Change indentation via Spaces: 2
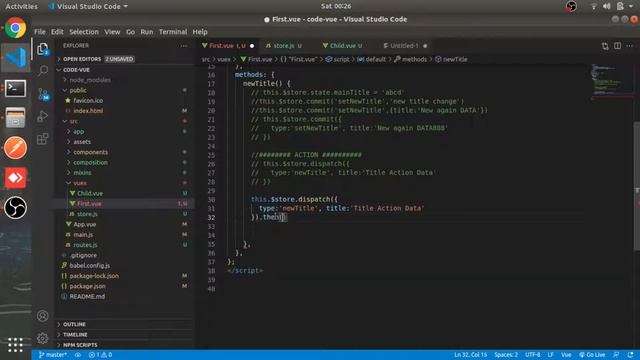 (x=506, y=355)
